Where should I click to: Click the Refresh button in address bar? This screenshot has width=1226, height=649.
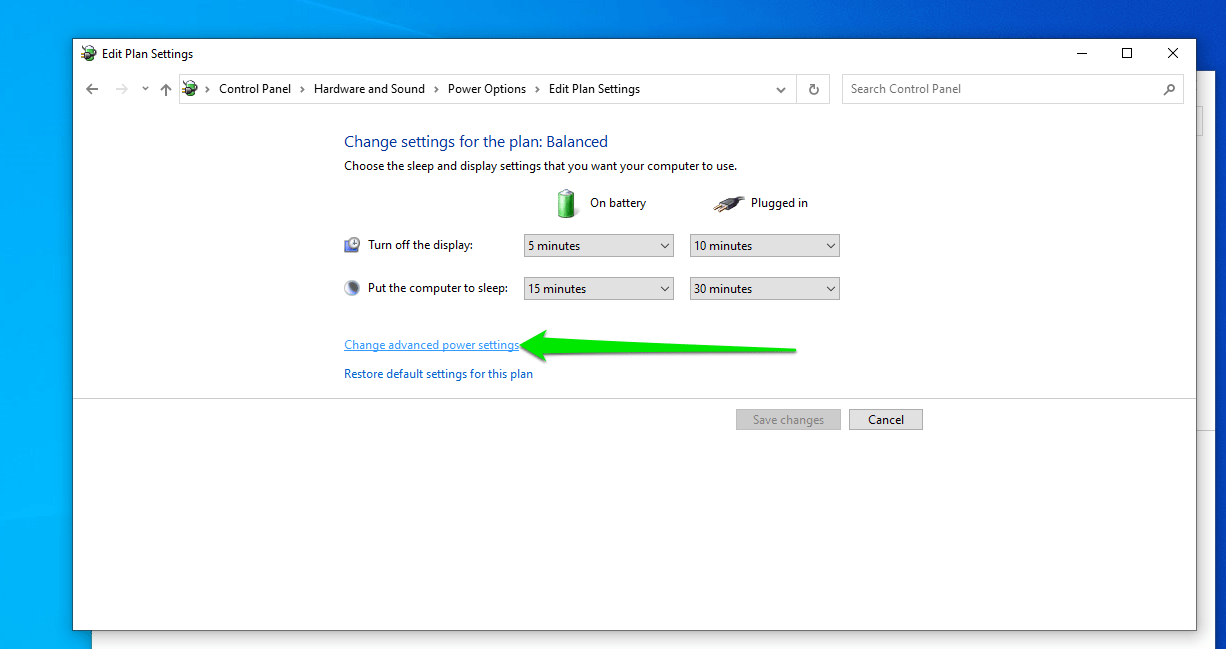coord(813,89)
